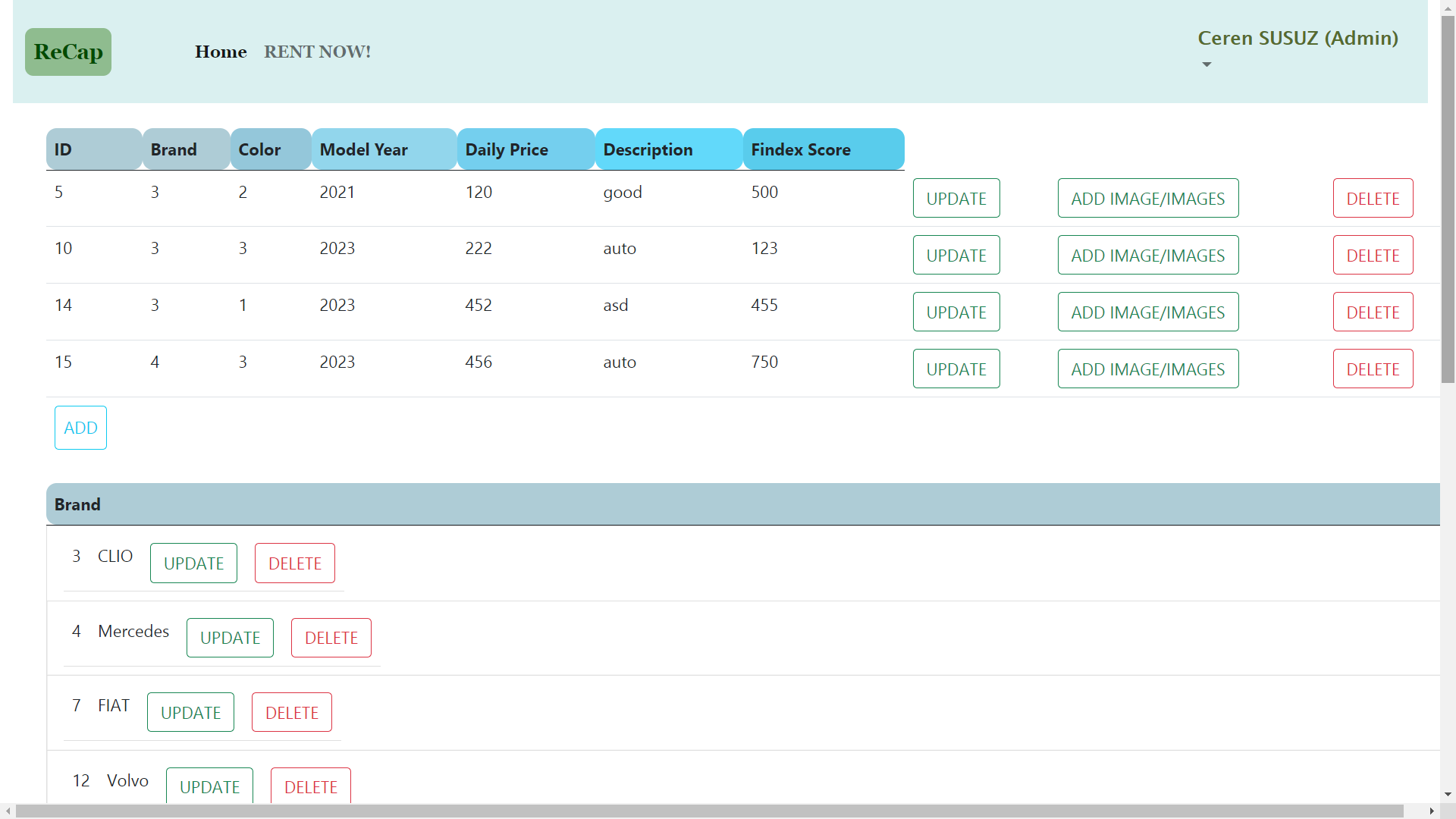
Task: Open the RENT NOW! page
Action: click(x=317, y=52)
